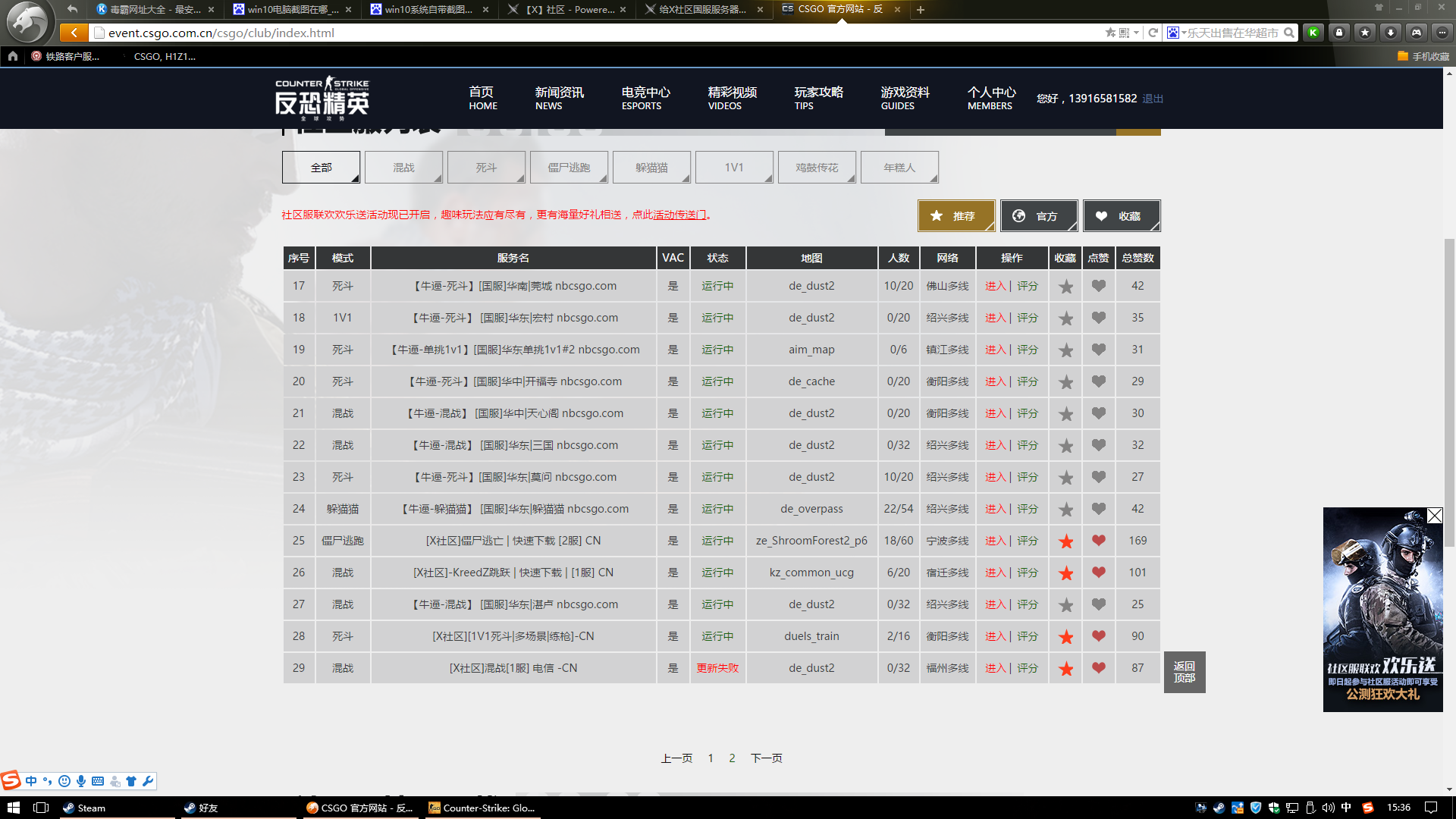Close the floating advertisement with X icon

[x=1434, y=516]
